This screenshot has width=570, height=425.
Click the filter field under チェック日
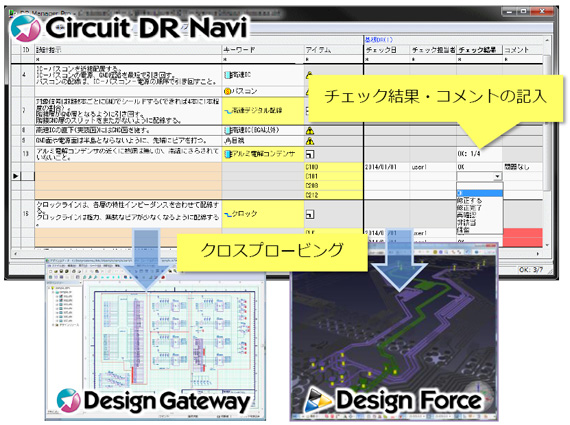point(387,59)
